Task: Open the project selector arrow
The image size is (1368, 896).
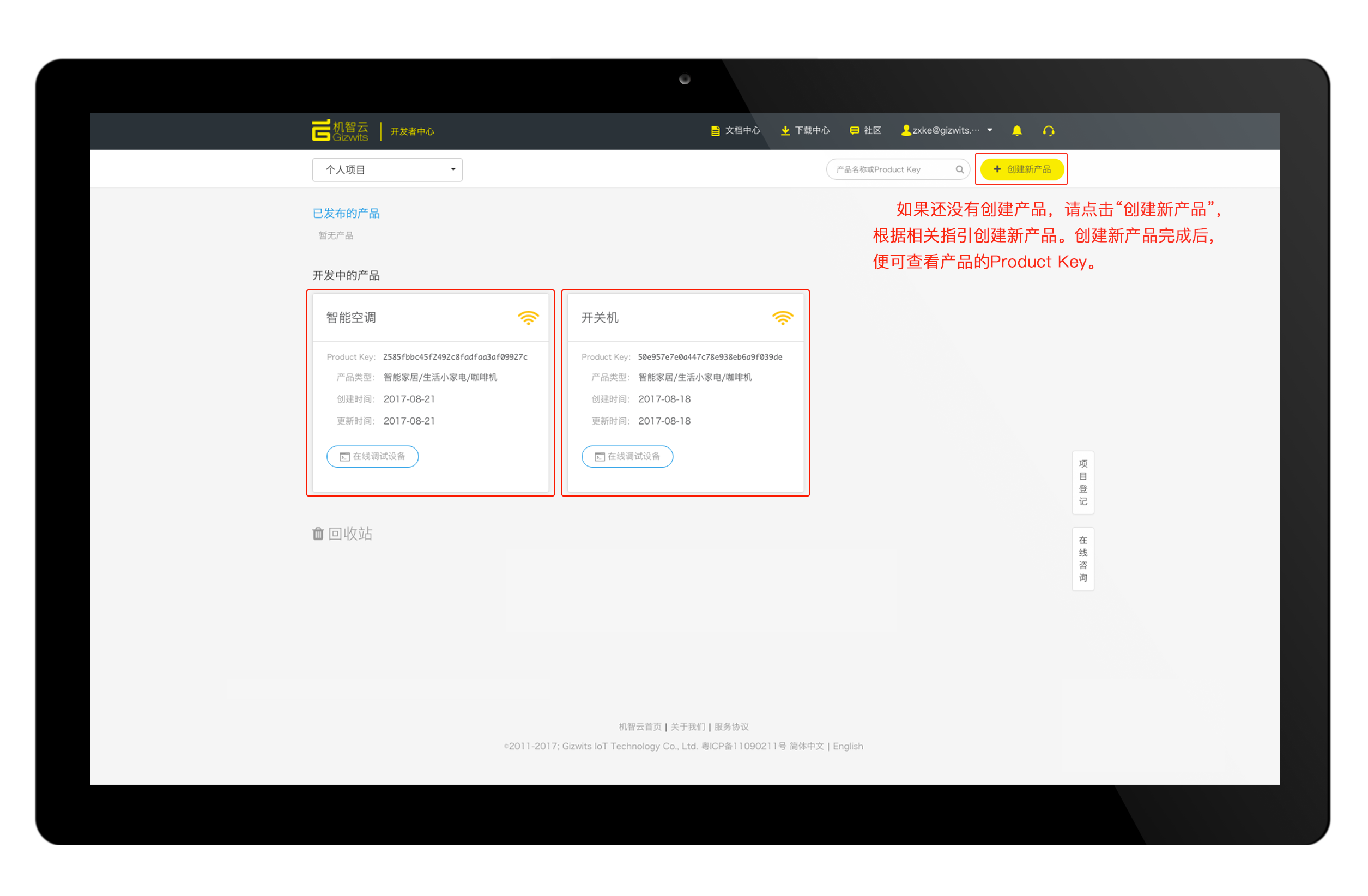Action: click(x=453, y=169)
